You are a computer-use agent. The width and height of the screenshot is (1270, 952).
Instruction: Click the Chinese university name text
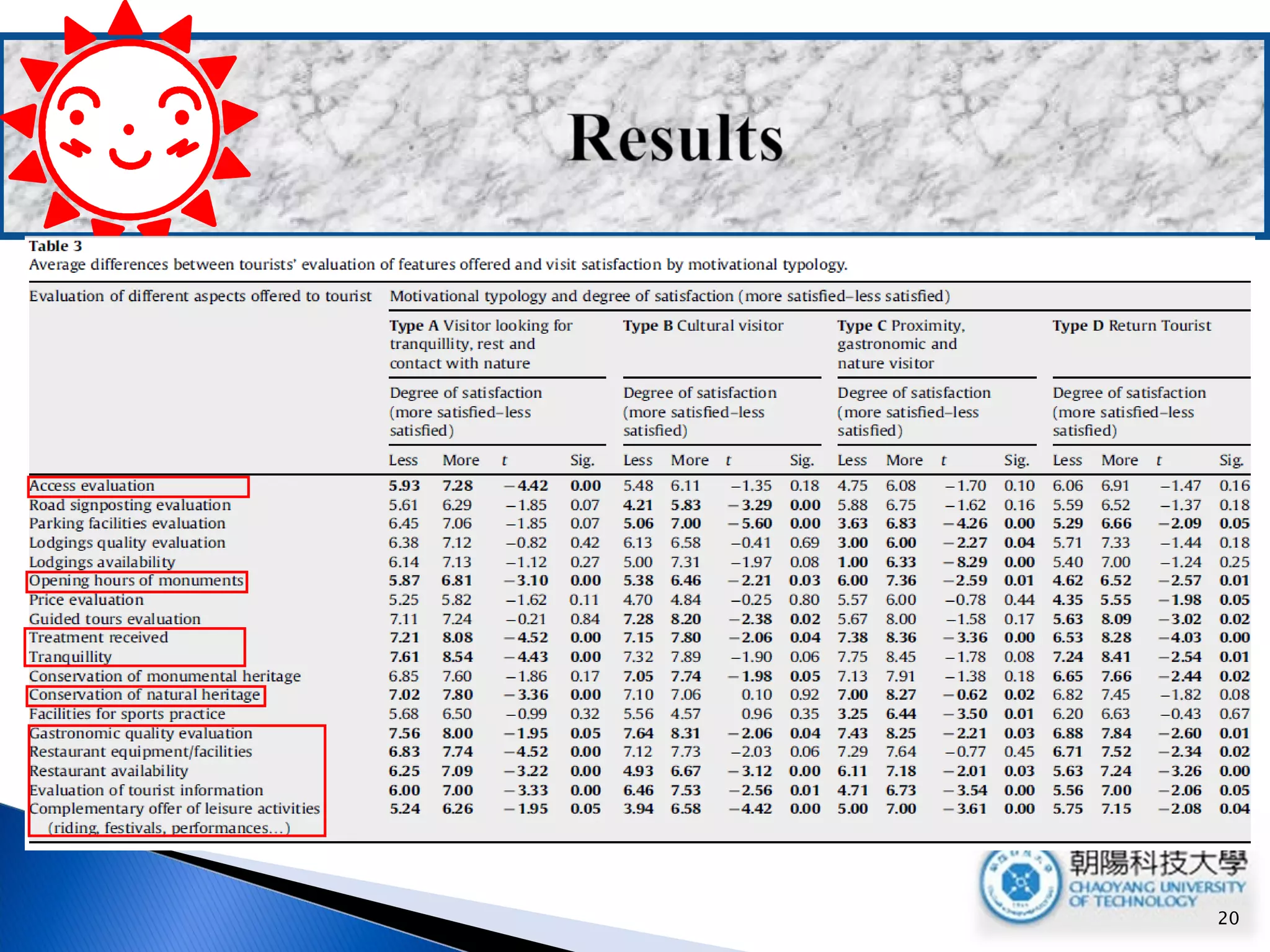point(1157,863)
